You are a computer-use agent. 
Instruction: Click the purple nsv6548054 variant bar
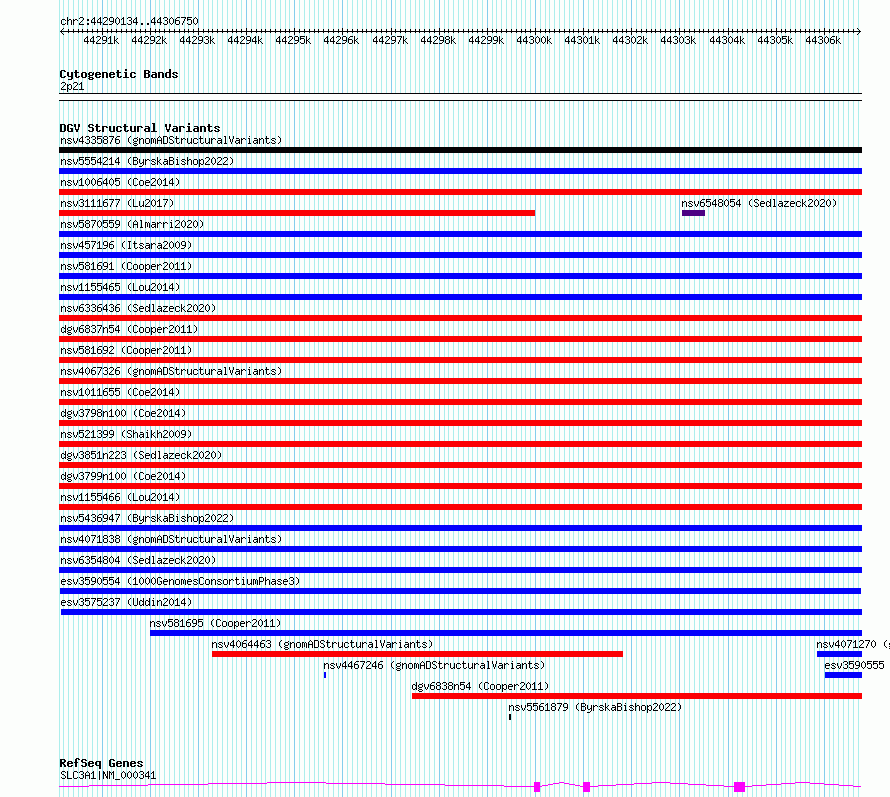693,212
